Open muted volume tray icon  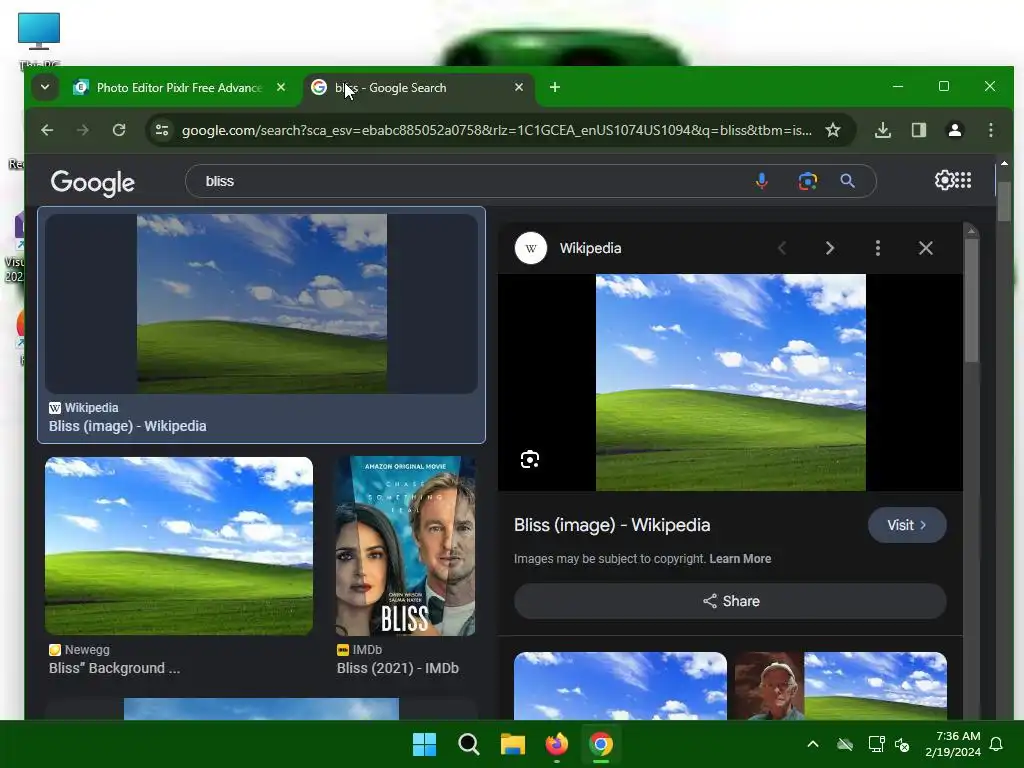[903, 744]
